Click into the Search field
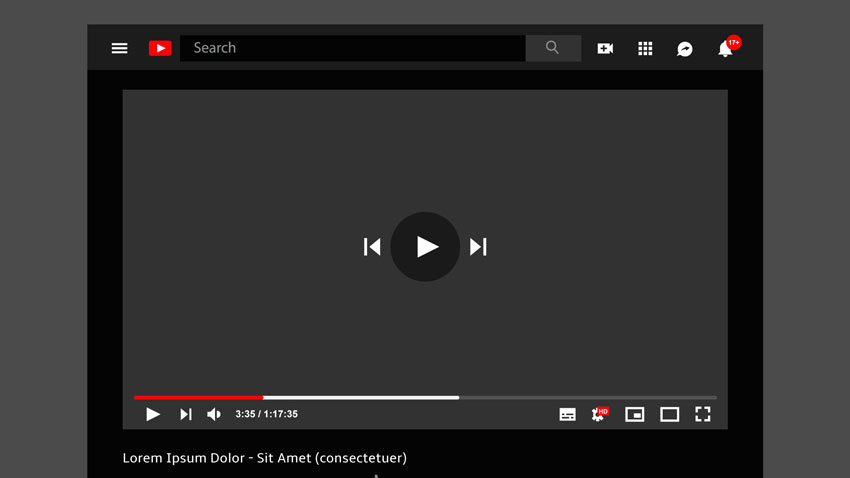The height and width of the screenshot is (478, 850). click(352, 48)
